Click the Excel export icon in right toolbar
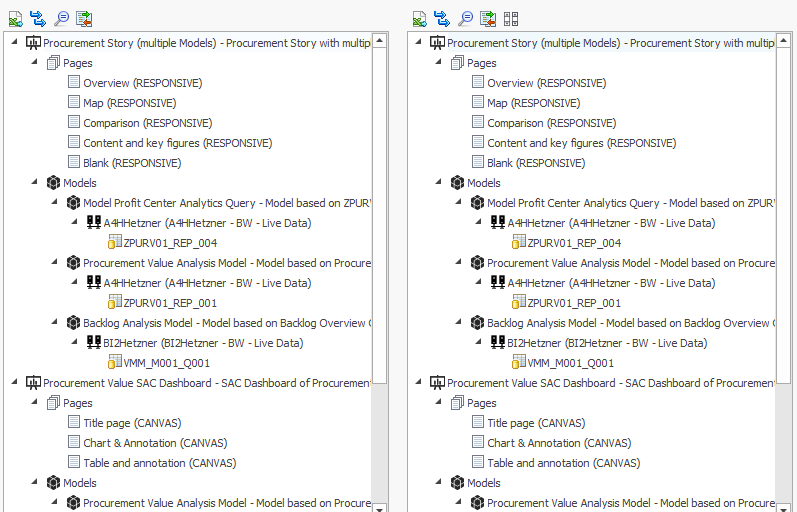The image size is (797, 512). pyautogui.click(x=419, y=18)
